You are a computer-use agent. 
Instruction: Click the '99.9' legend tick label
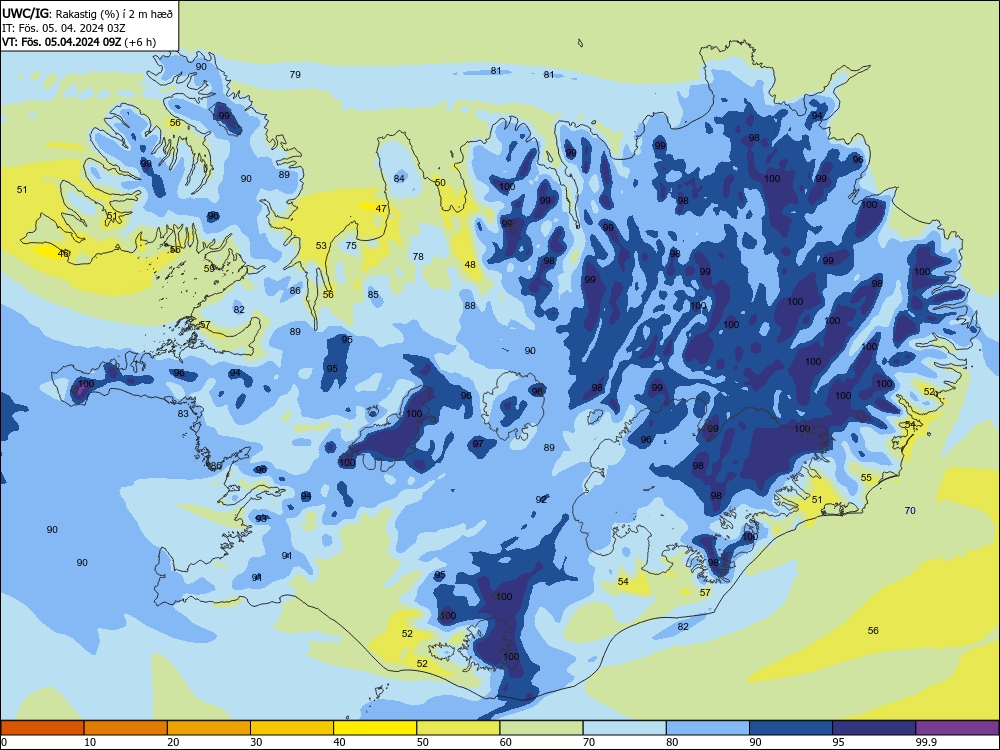pyautogui.click(x=926, y=742)
